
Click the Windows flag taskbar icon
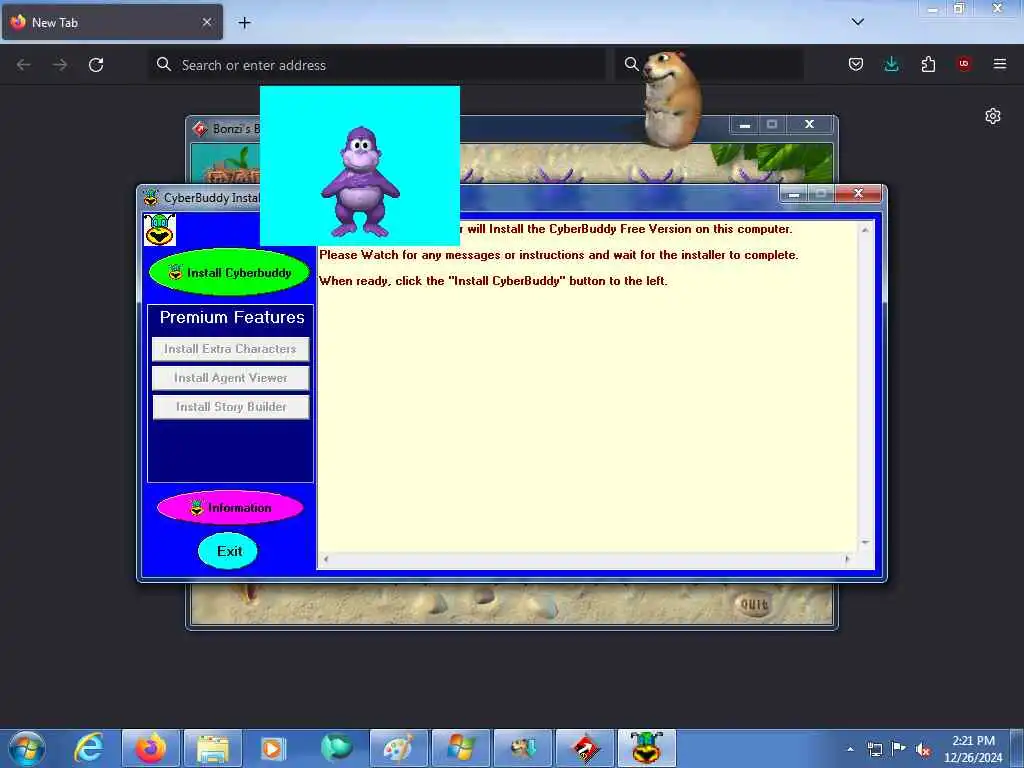[x=460, y=748]
